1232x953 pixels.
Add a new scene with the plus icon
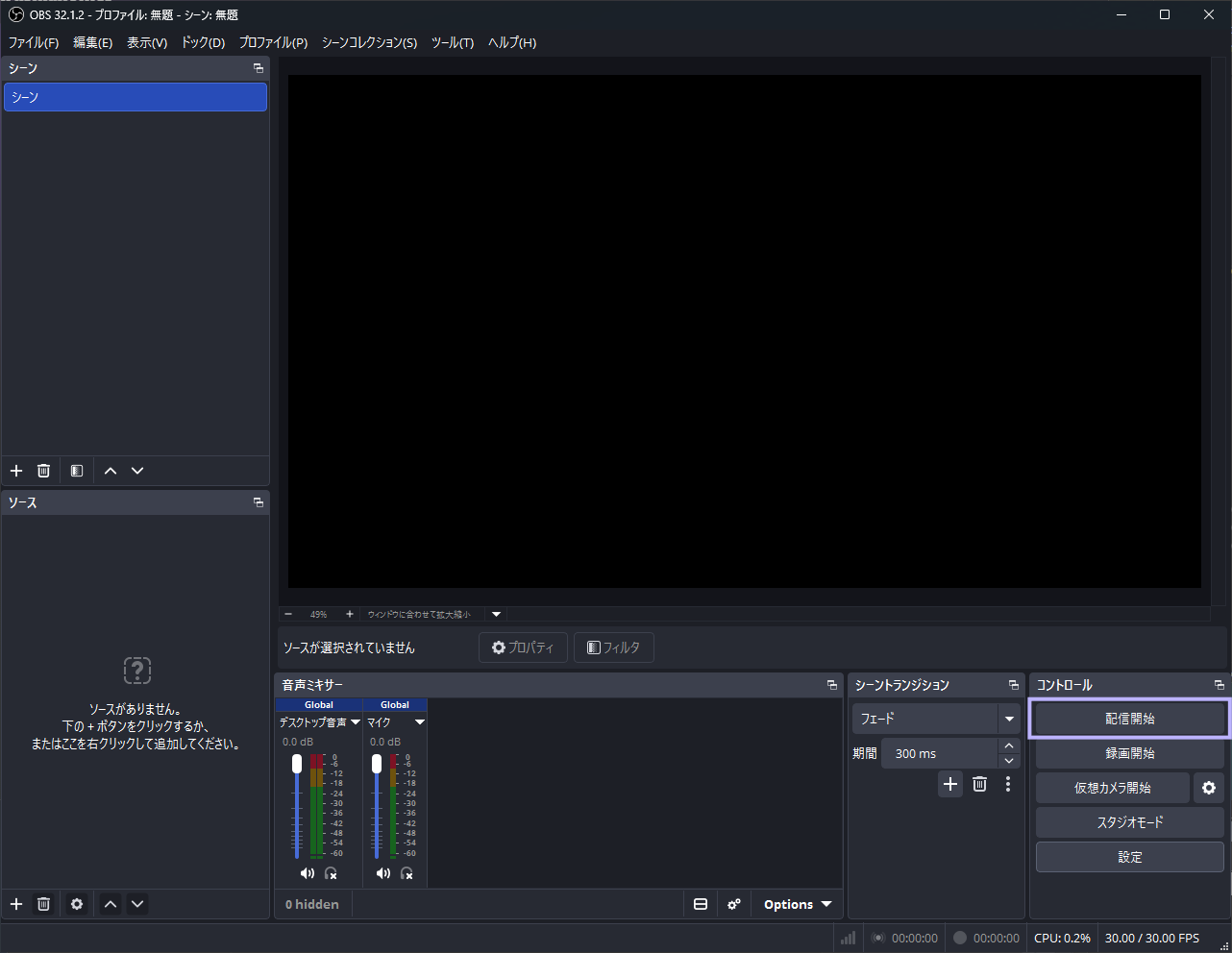point(16,471)
